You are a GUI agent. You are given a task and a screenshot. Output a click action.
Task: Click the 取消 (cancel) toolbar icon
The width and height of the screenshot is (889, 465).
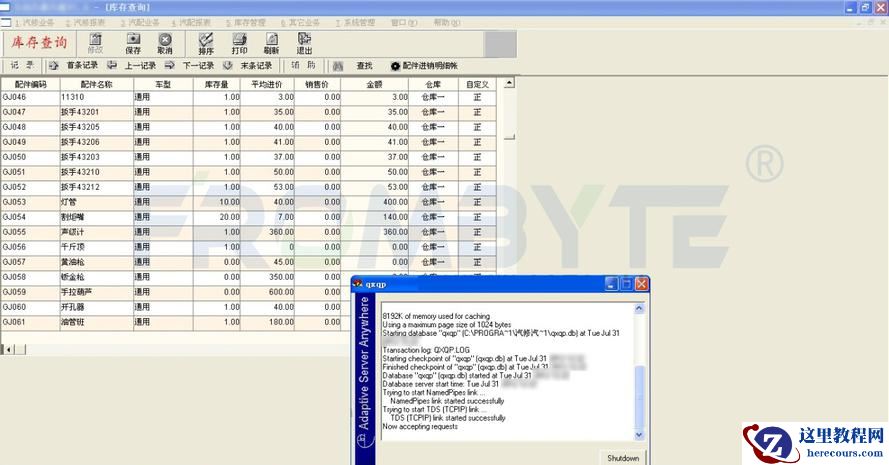165,43
